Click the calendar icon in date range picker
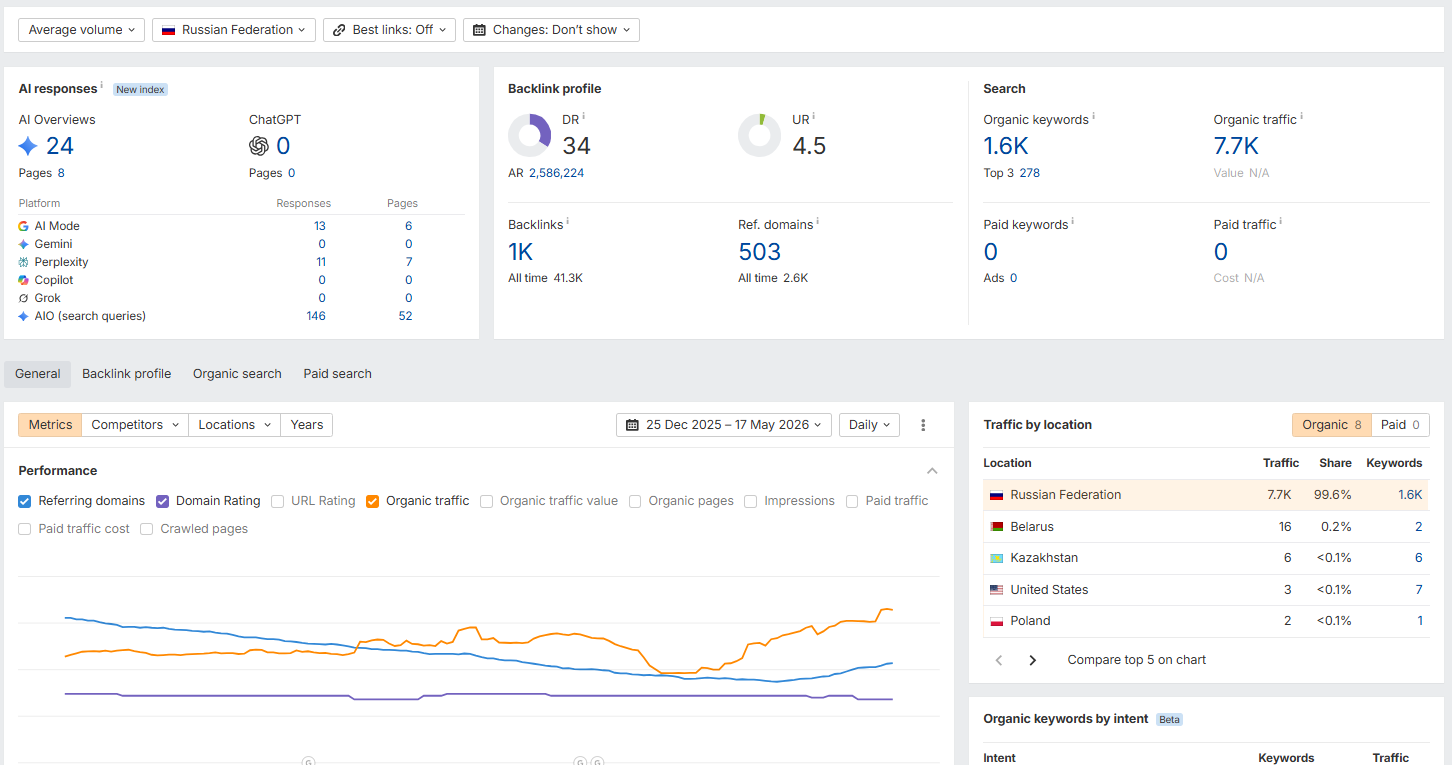The width and height of the screenshot is (1452, 765). 632,425
